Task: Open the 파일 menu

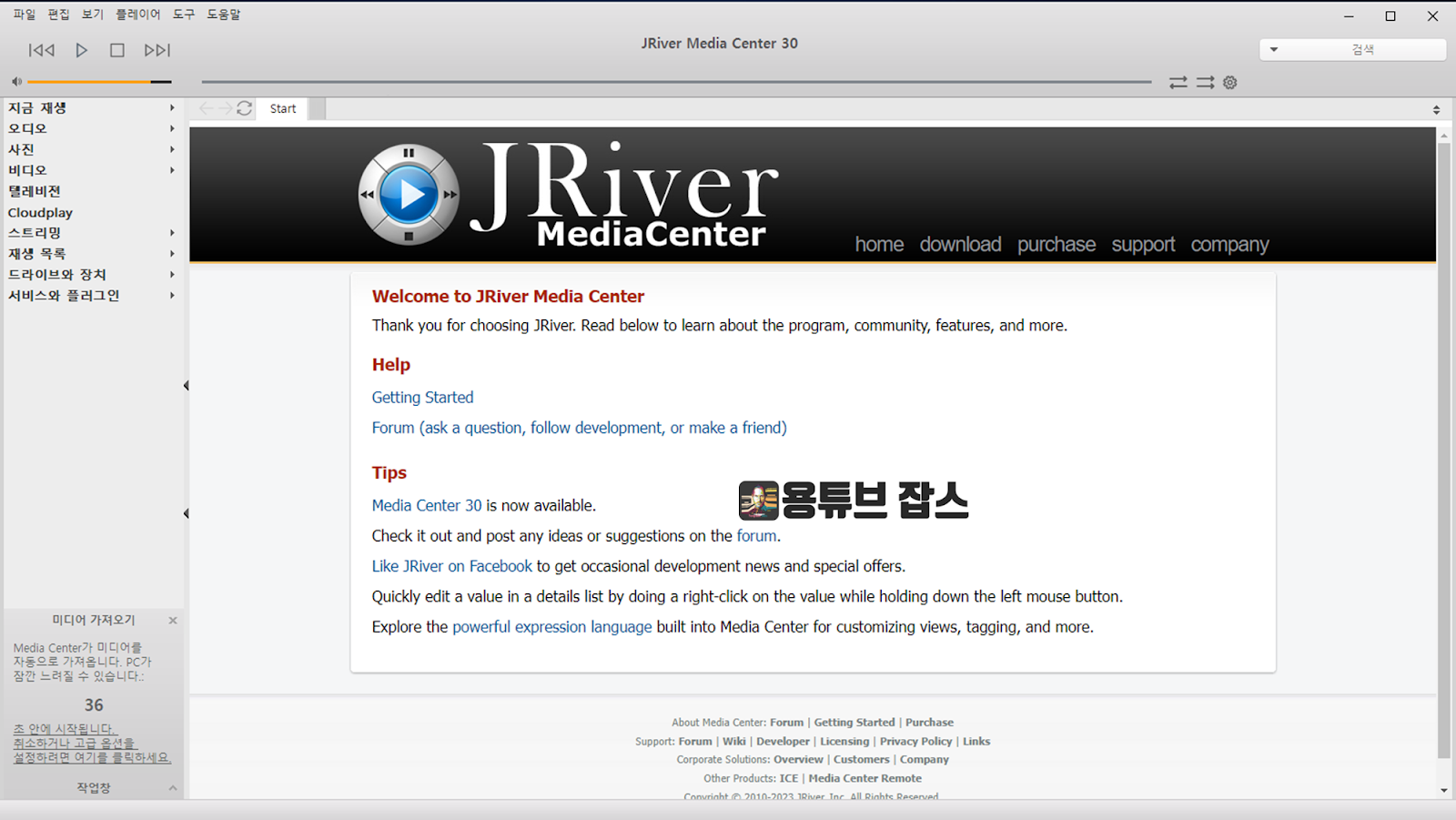Action: pos(24,15)
